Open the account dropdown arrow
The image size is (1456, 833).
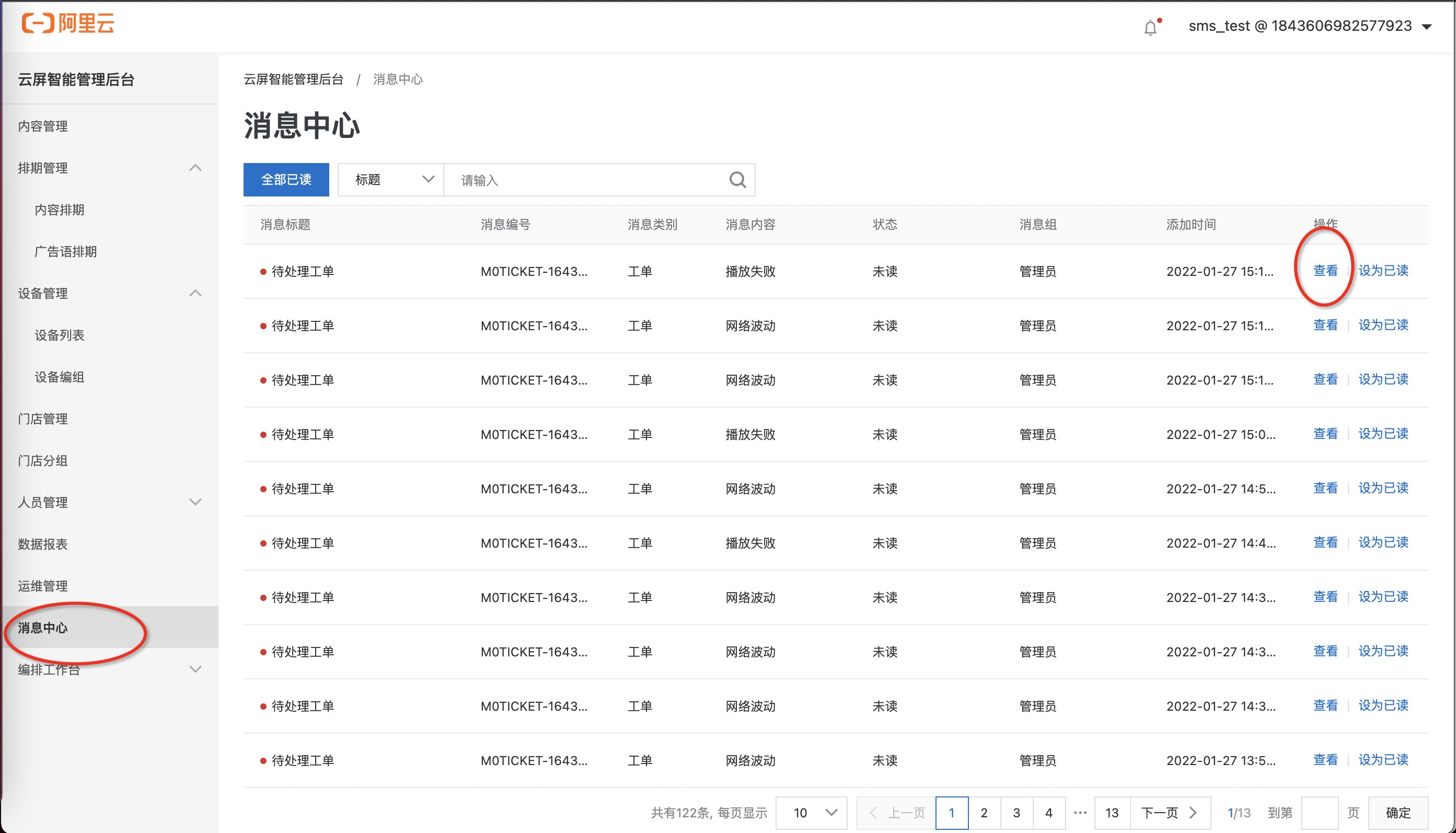(1427, 26)
